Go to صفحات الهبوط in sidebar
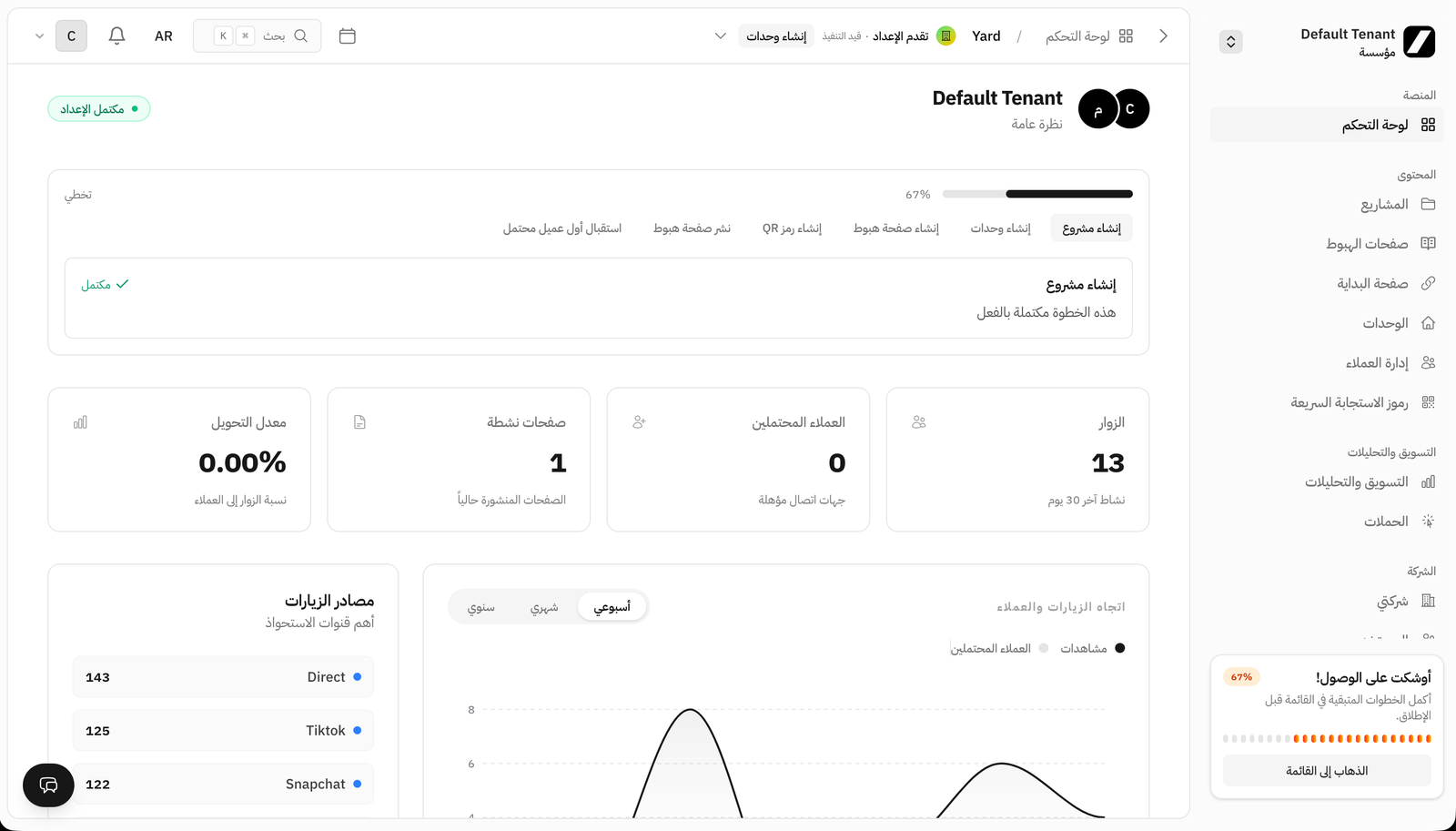Viewport: 1456px width, 831px height. (1367, 244)
